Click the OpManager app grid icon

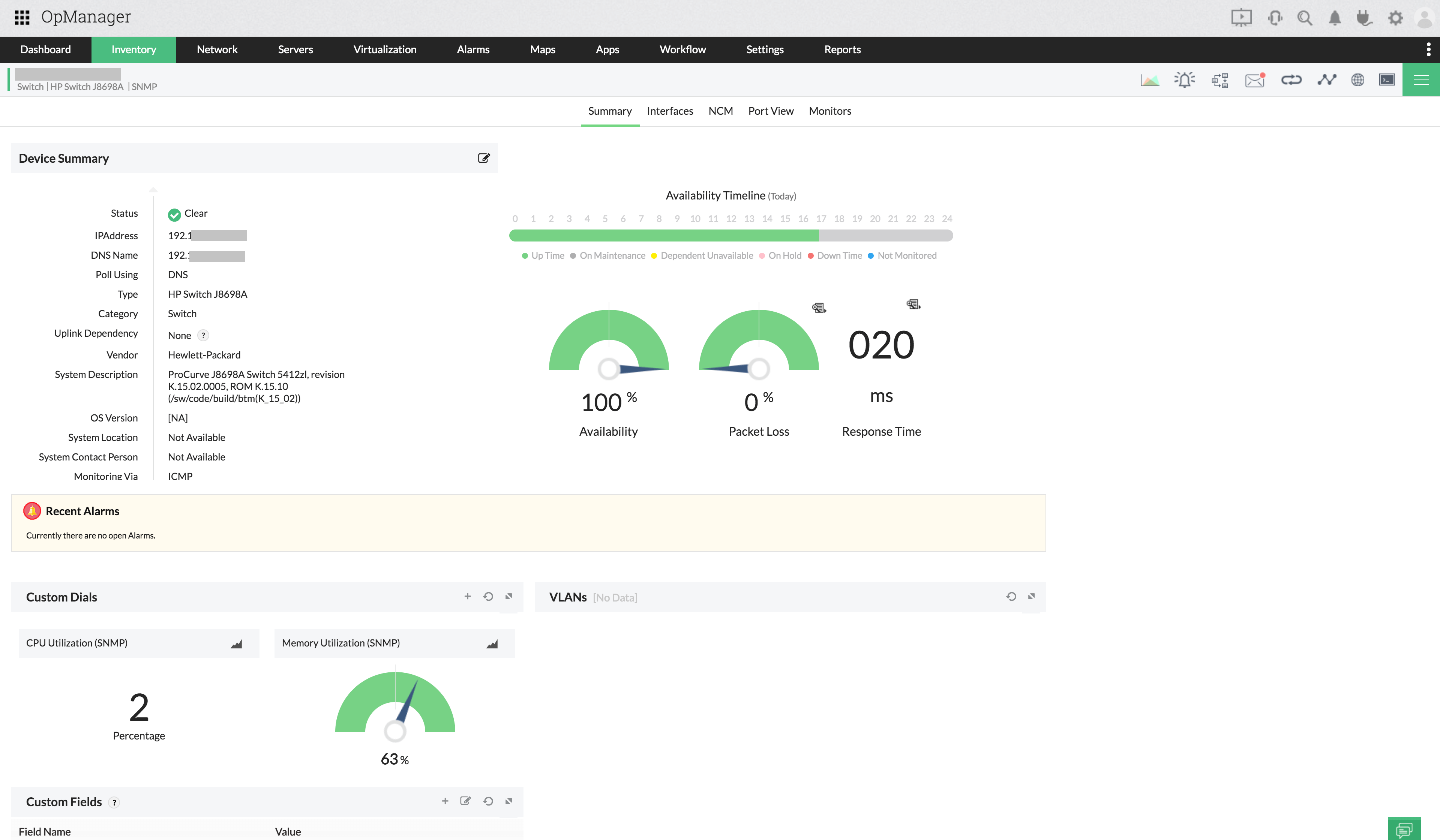22,17
